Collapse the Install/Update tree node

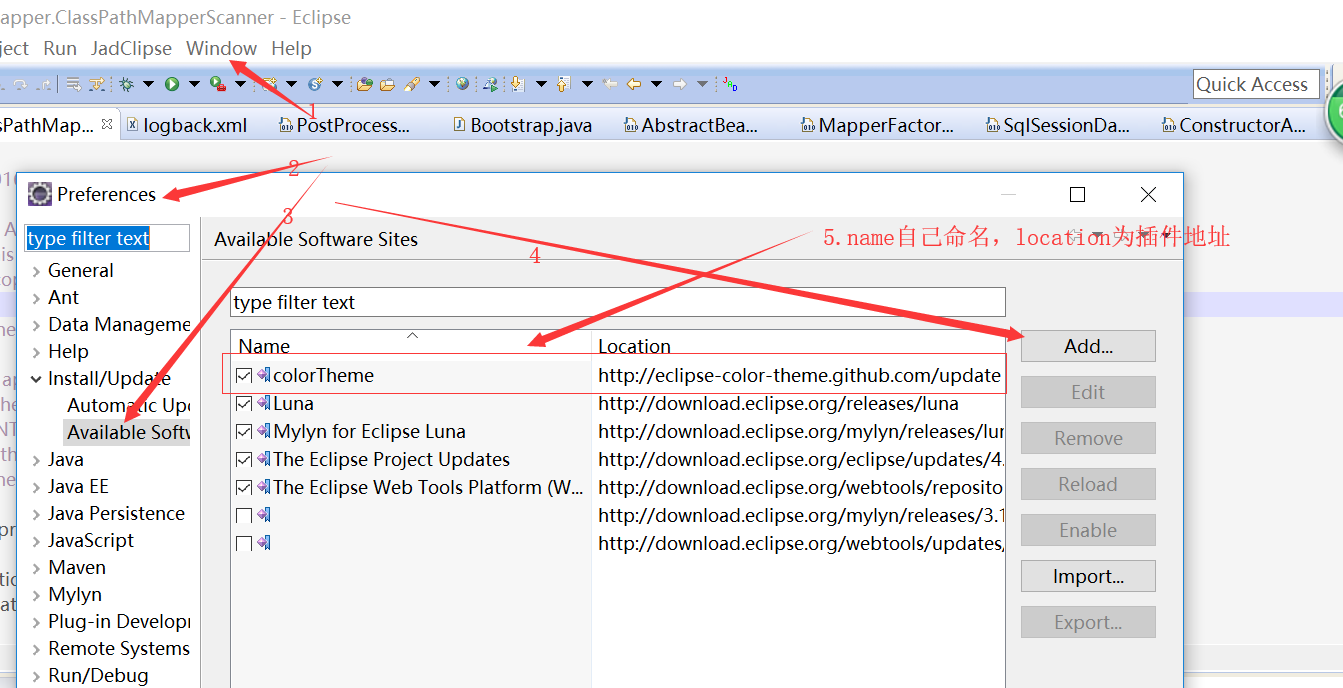[x=37, y=379]
